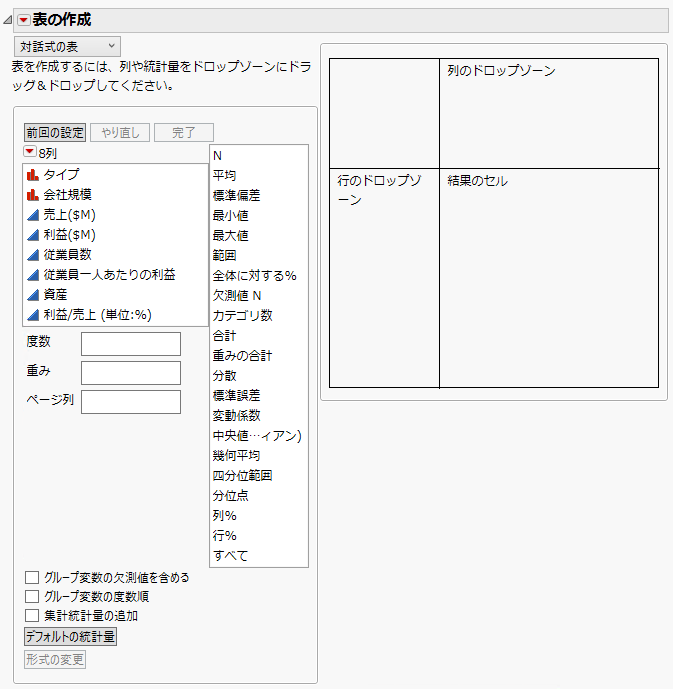Select 平均 in the statistics list

click(225, 175)
